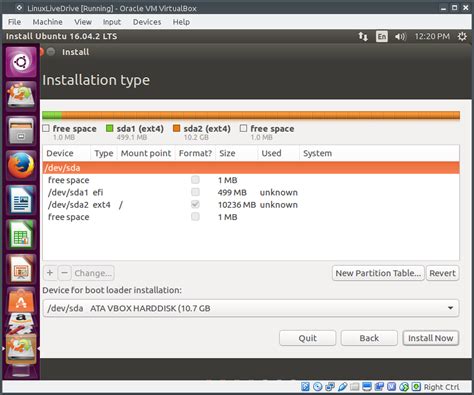Click the keyboard capture icon beside Right Ctrl

[x=416, y=387]
